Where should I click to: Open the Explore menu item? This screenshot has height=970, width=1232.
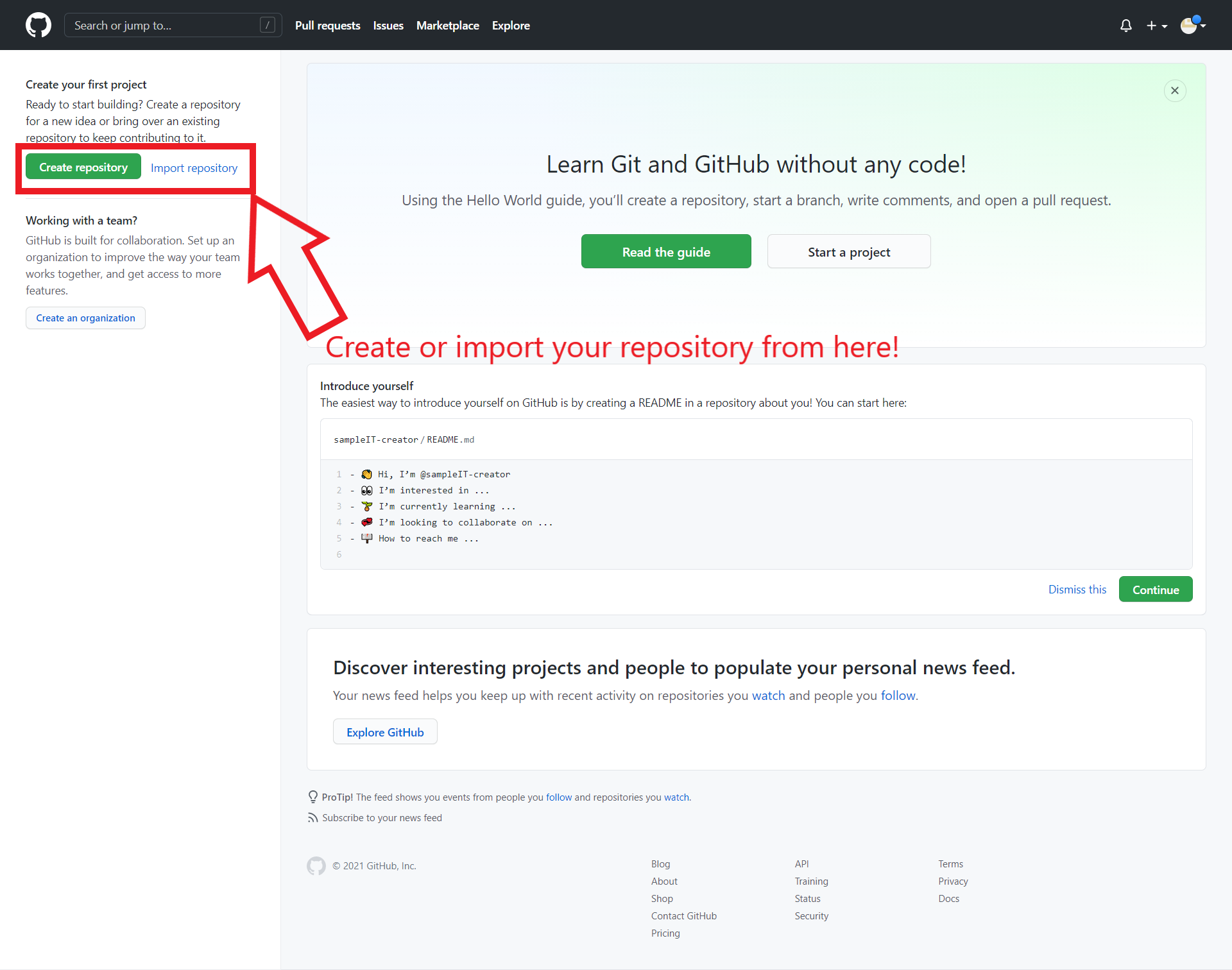point(511,26)
